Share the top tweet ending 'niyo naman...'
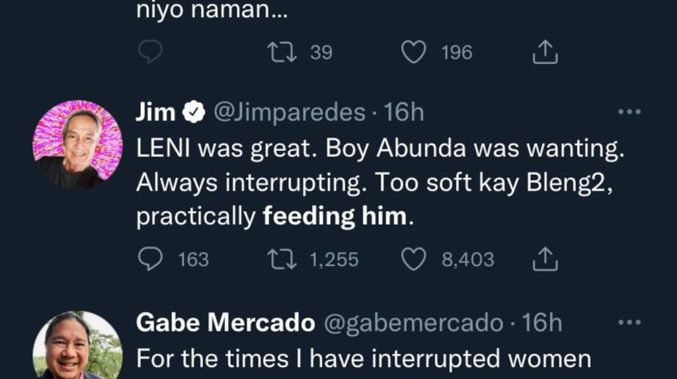The height and width of the screenshot is (379, 677). click(x=545, y=52)
